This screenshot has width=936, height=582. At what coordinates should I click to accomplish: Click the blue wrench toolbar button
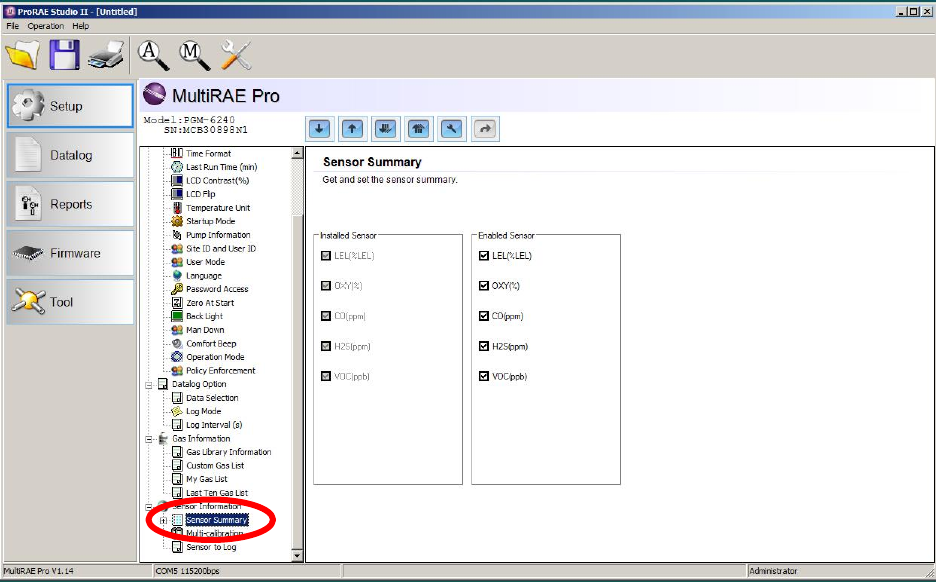pyautogui.click(x=452, y=129)
